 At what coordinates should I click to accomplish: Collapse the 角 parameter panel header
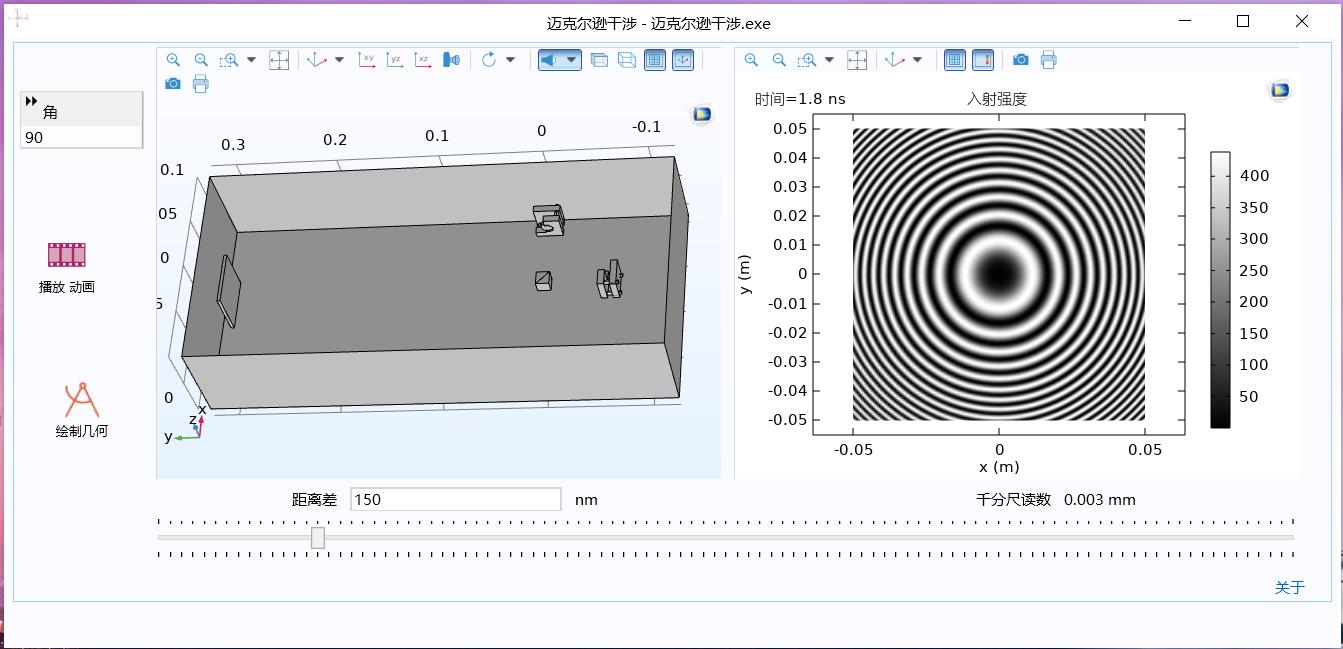coord(31,101)
